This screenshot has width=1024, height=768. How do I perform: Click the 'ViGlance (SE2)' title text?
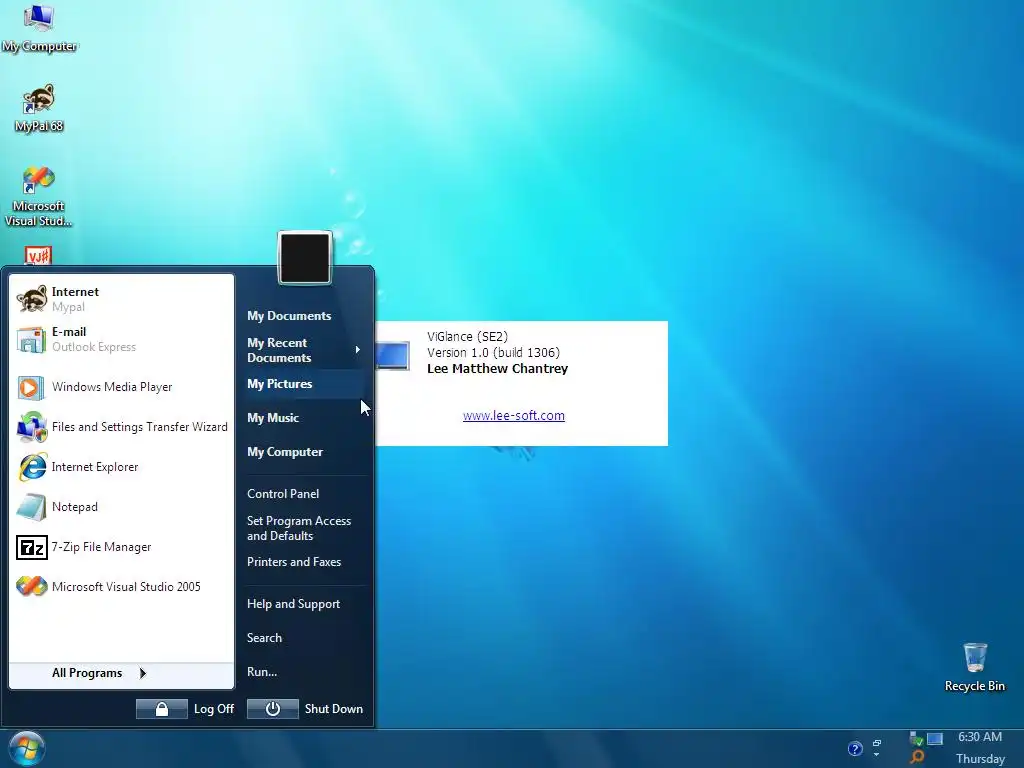(467, 337)
